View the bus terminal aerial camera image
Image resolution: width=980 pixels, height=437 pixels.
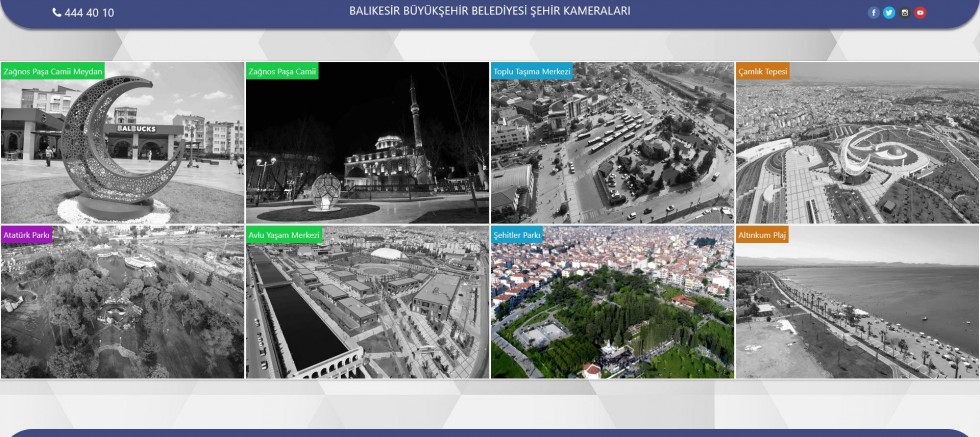click(612, 150)
